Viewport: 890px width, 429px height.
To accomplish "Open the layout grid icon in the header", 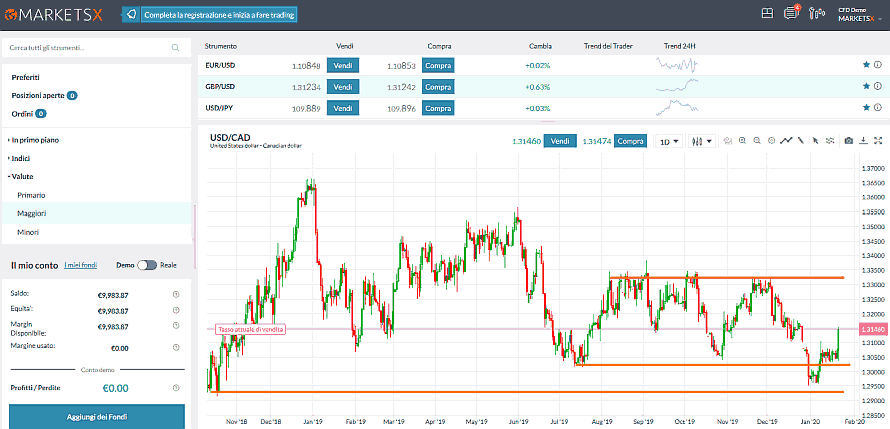I will pos(767,14).
